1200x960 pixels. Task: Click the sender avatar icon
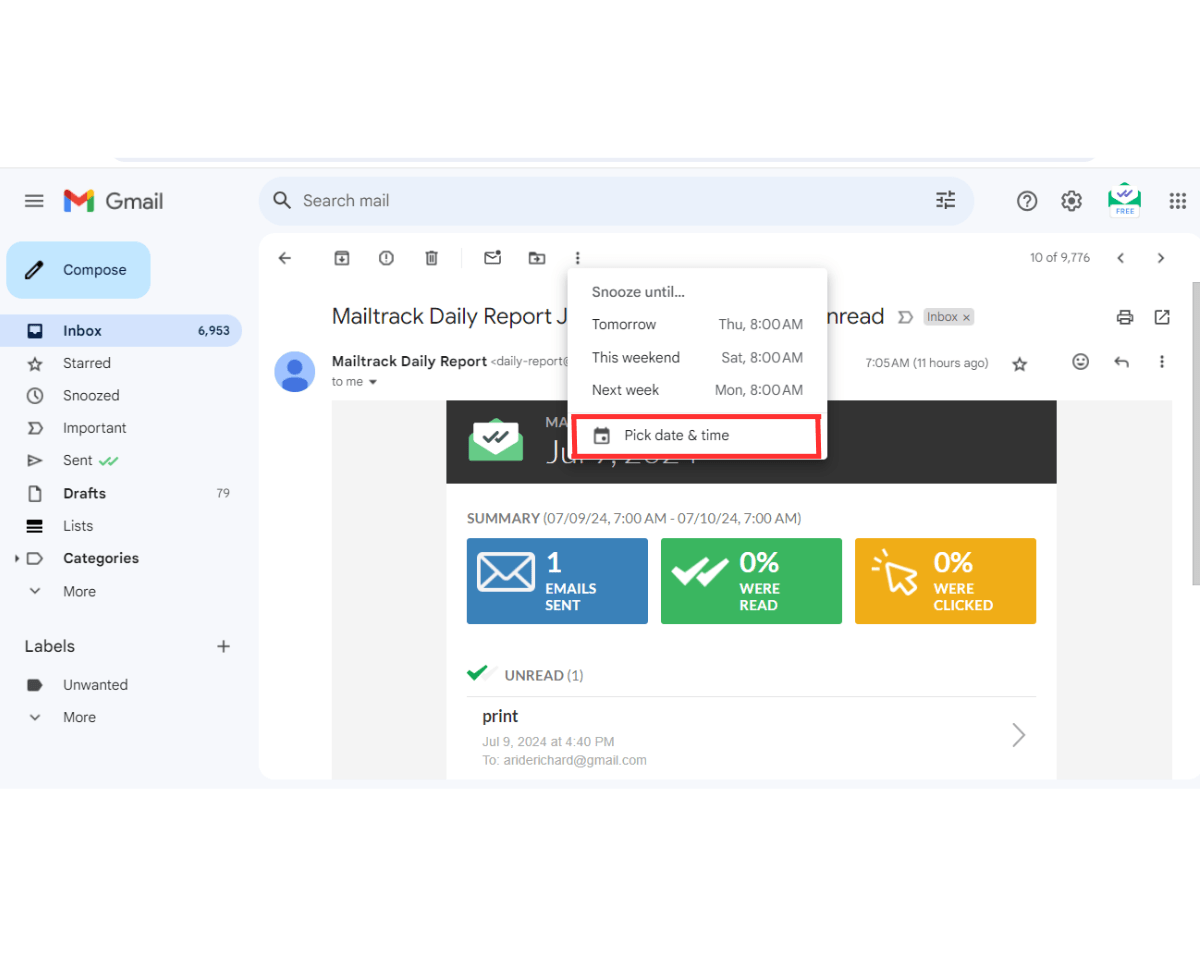[x=295, y=371]
